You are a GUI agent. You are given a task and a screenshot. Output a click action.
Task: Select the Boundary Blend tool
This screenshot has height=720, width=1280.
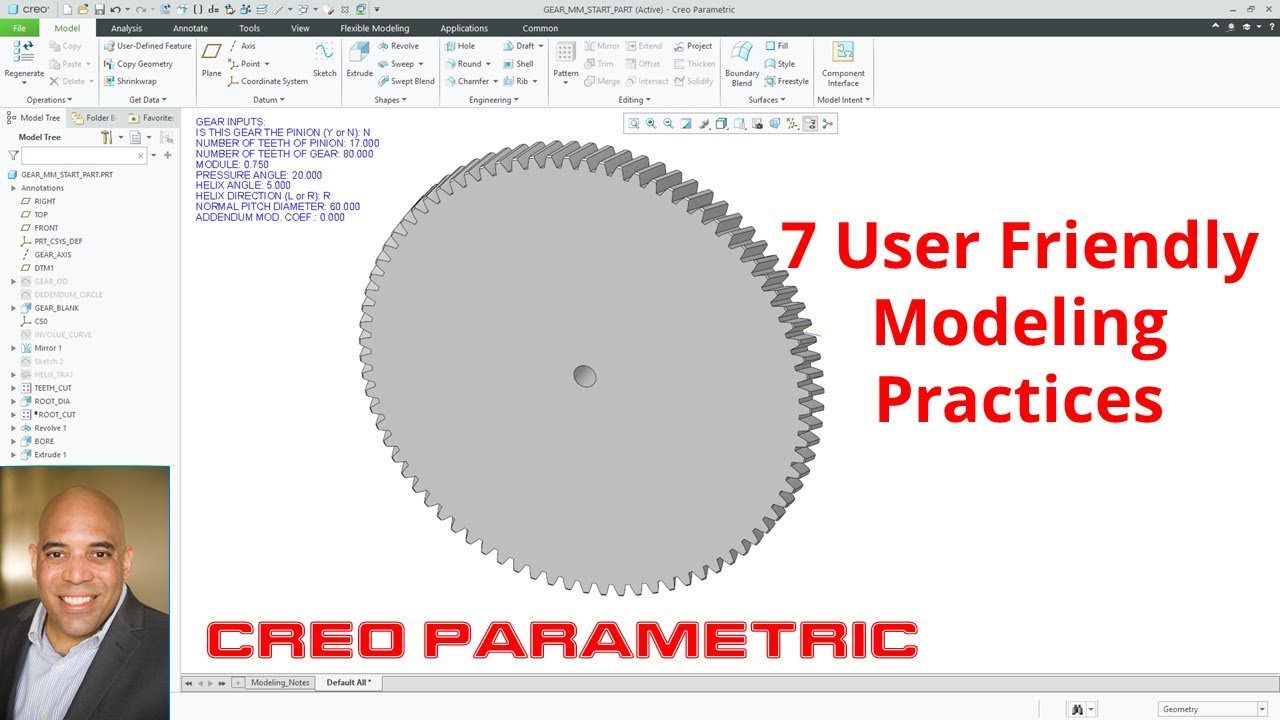pyautogui.click(x=742, y=63)
